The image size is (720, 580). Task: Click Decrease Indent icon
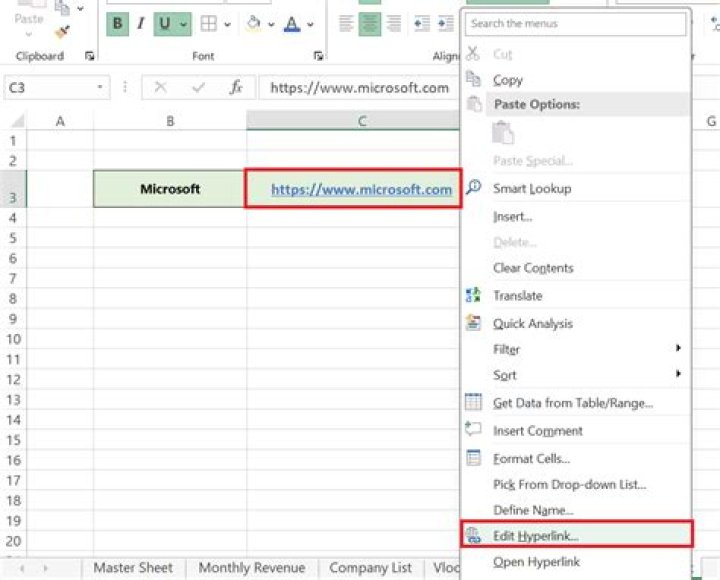[422, 23]
